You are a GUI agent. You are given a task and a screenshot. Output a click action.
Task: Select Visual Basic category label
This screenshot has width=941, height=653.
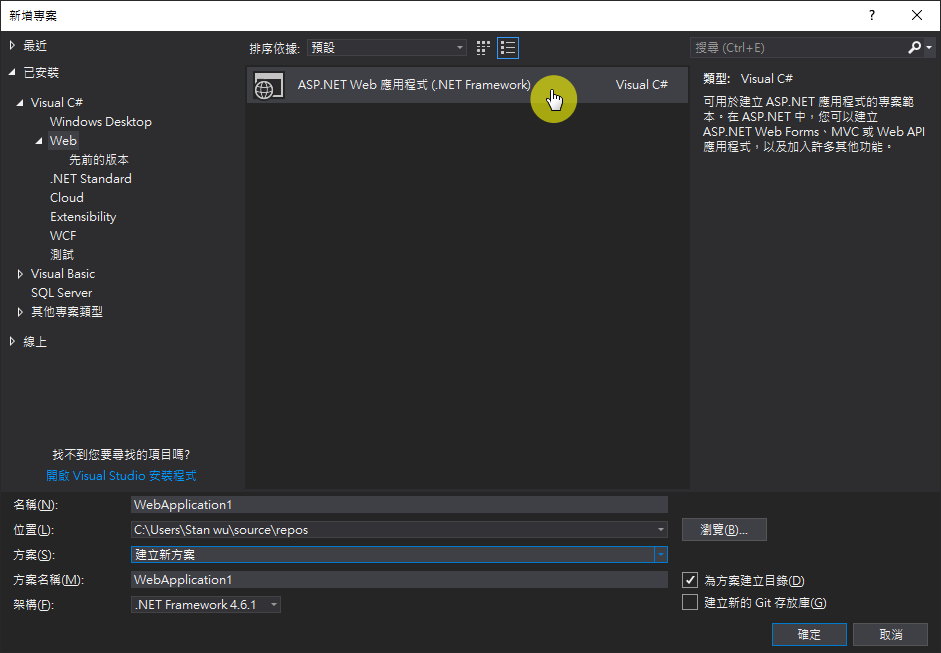click(63, 274)
